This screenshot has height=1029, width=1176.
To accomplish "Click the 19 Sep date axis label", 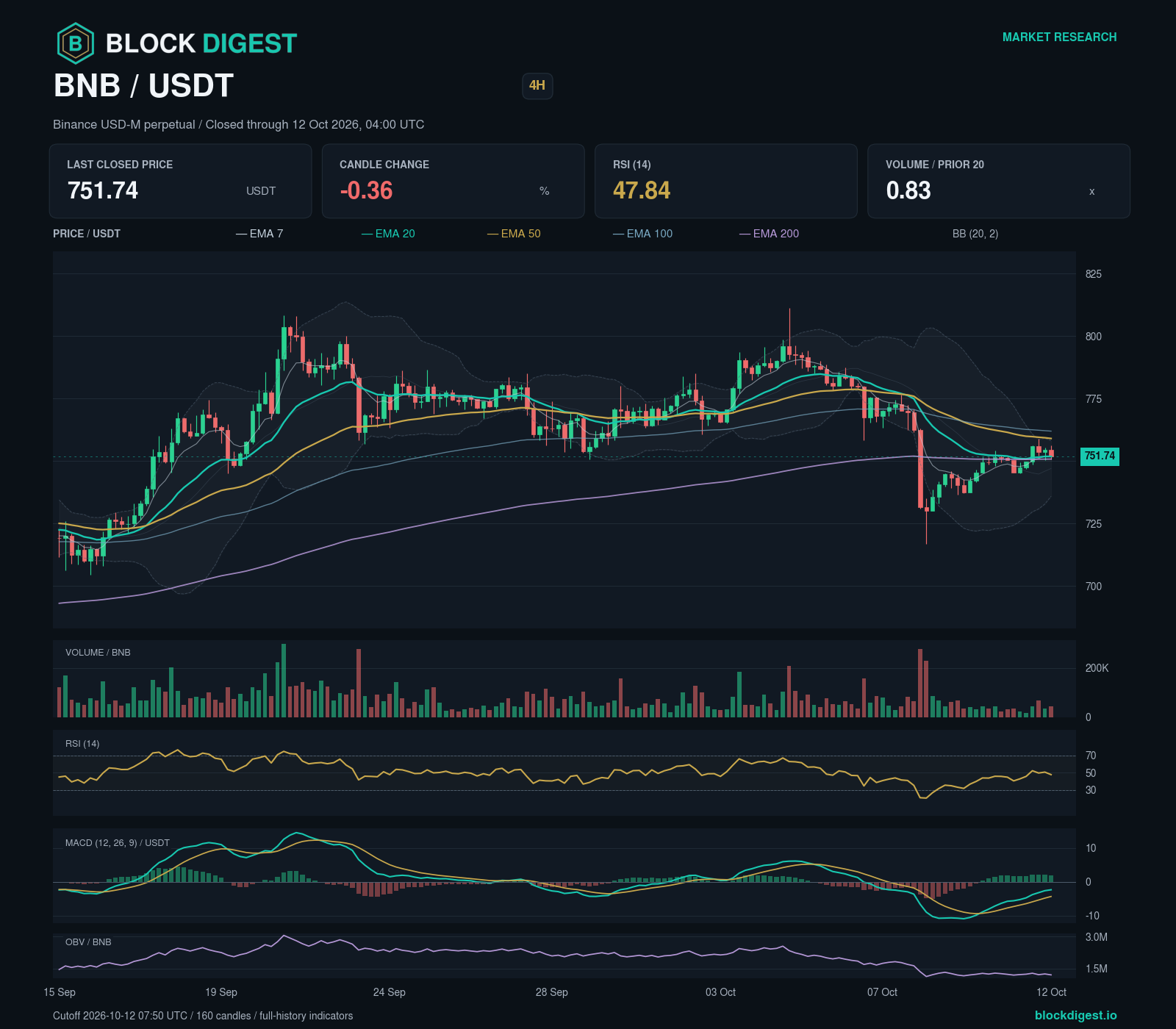I will coord(221,992).
